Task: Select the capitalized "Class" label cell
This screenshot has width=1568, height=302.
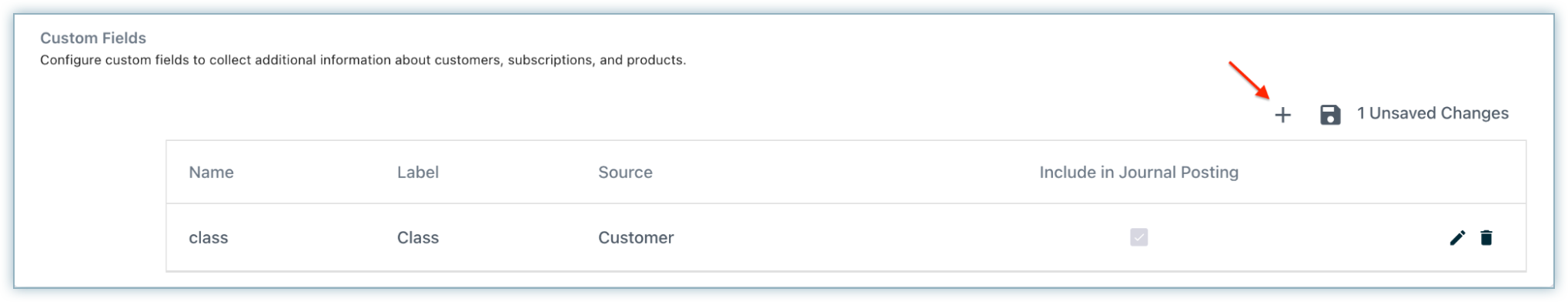Action: pyautogui.click(x=418, y=238)
